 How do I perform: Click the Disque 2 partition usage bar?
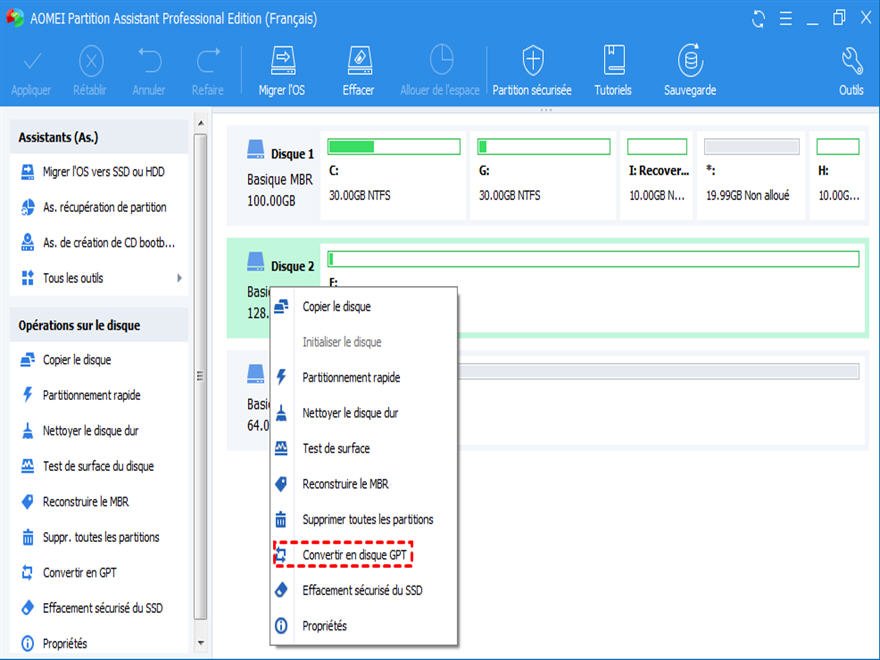point(593,259)
